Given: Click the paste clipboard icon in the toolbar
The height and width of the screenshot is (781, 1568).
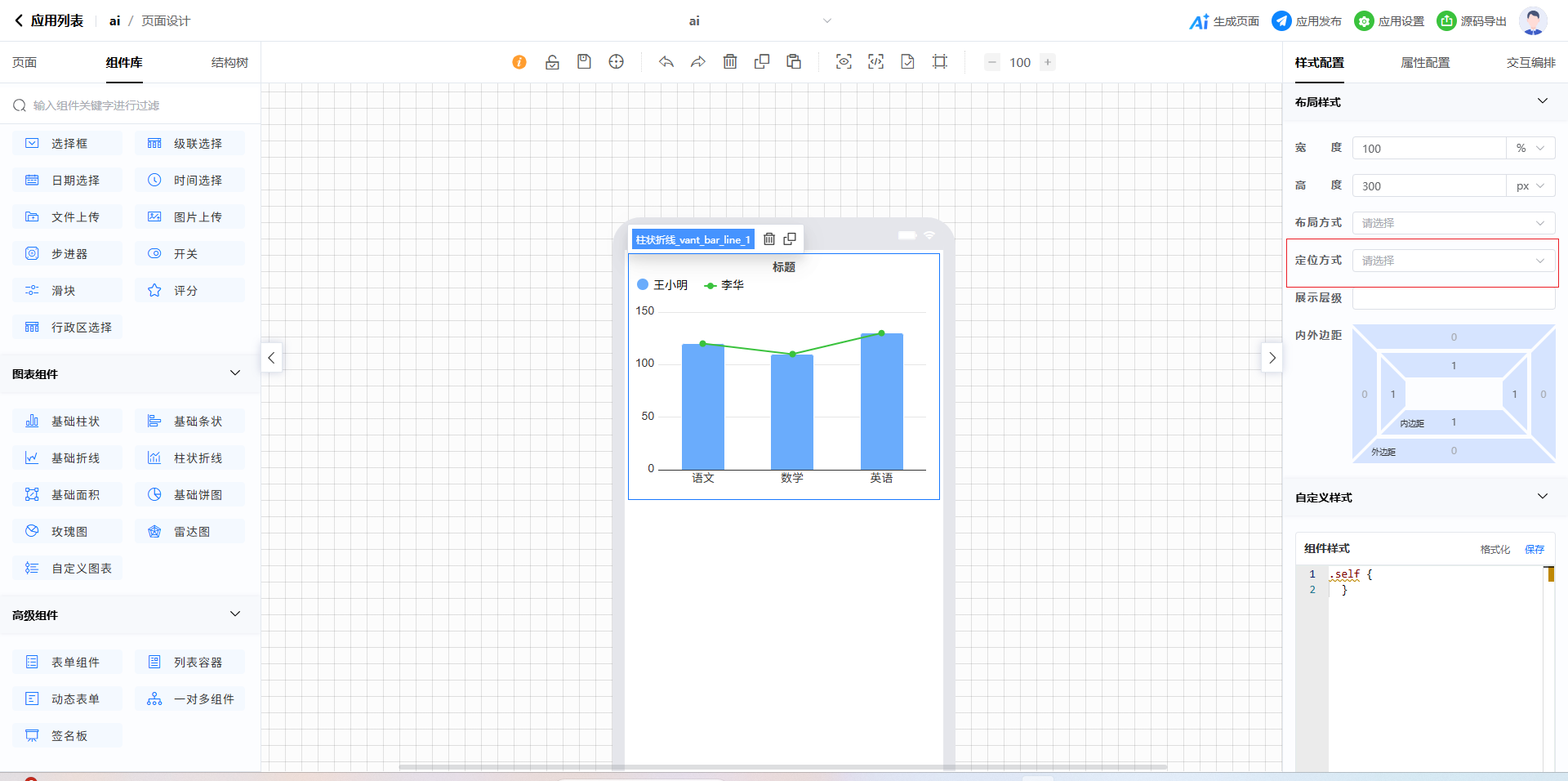Looking at the screenshot, I should tap(794, 62).
